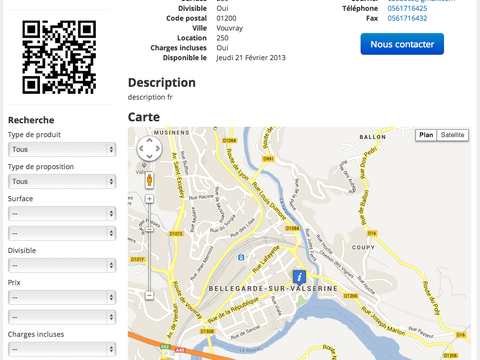Screen dimensions: 480x360
Task: Click the blue info marker on the map
Action: click(299, 277)
